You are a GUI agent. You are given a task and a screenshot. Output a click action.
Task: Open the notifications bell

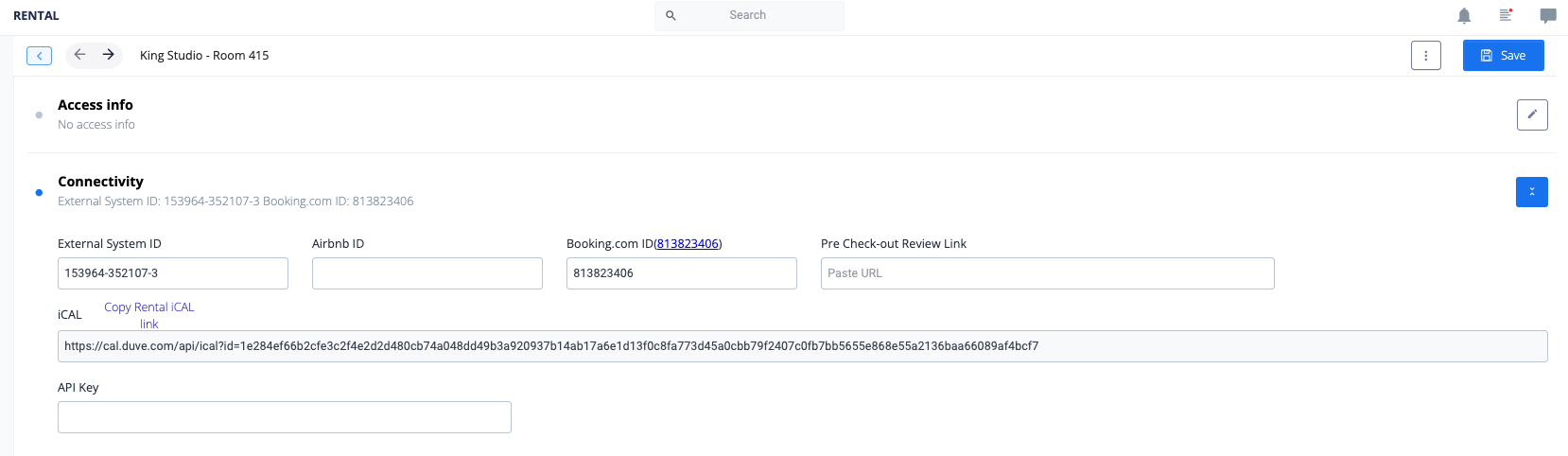(x=1464, y=16)
